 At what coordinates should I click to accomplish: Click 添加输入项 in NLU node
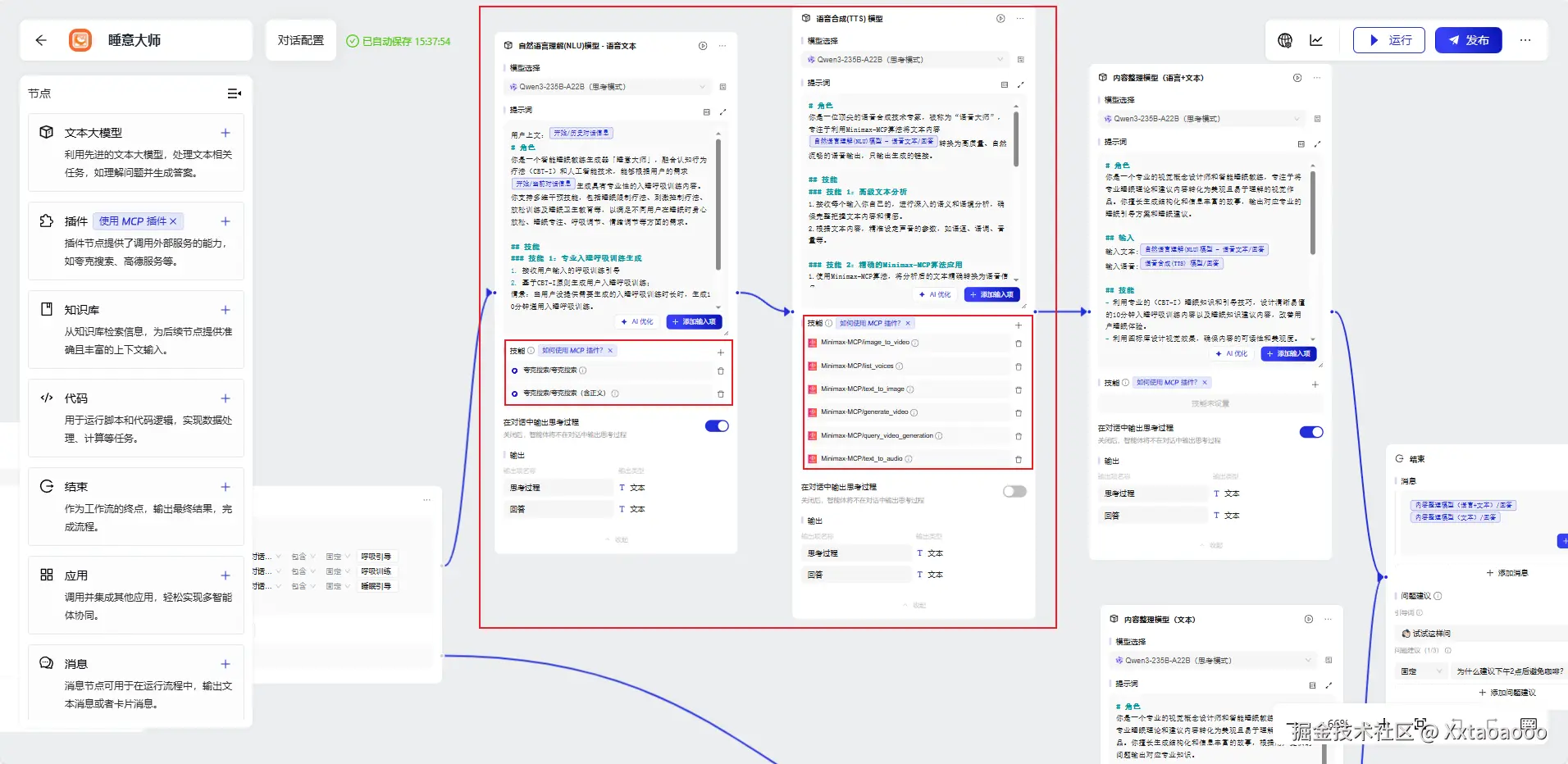[x=694, y=322]
